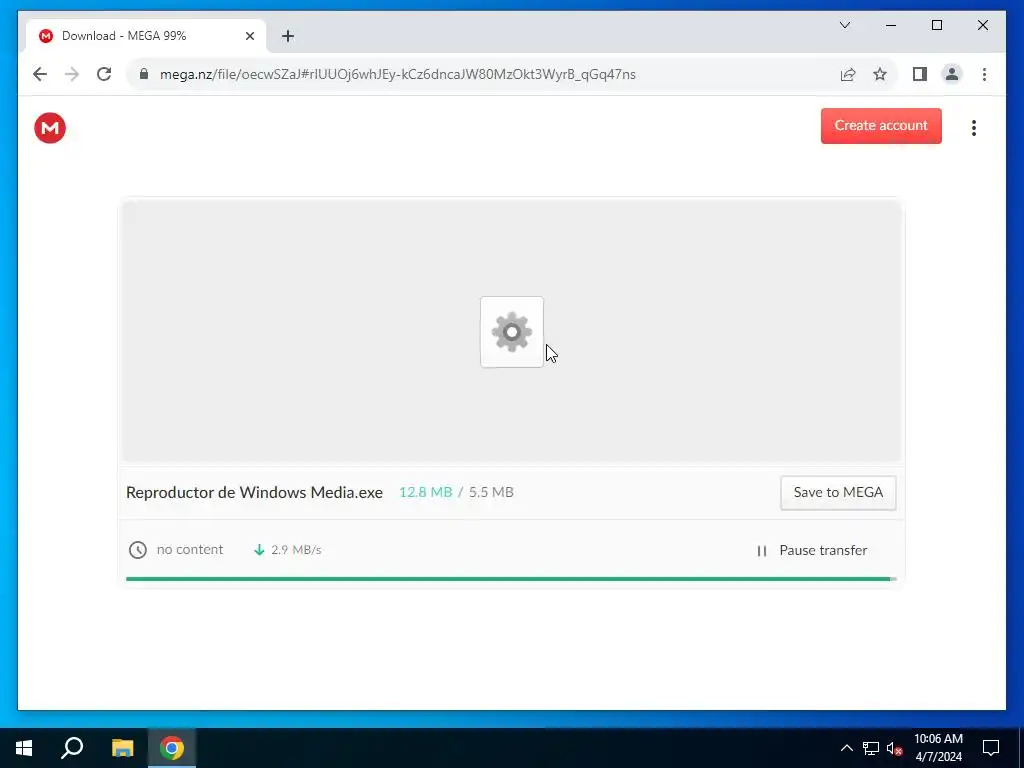Screen dimensions: 1024x768
Task: Go back in Chrome
Action: [40, 74]
